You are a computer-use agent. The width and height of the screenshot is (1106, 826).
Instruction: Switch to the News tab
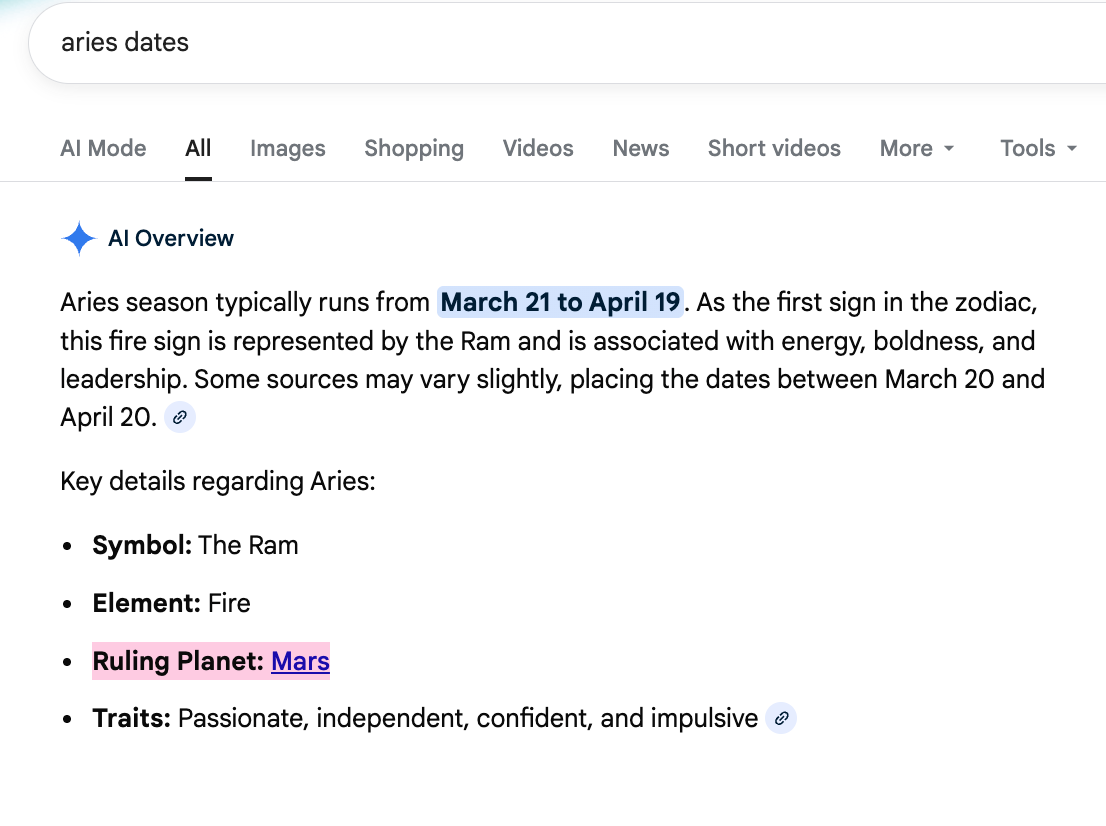(641, 149)
